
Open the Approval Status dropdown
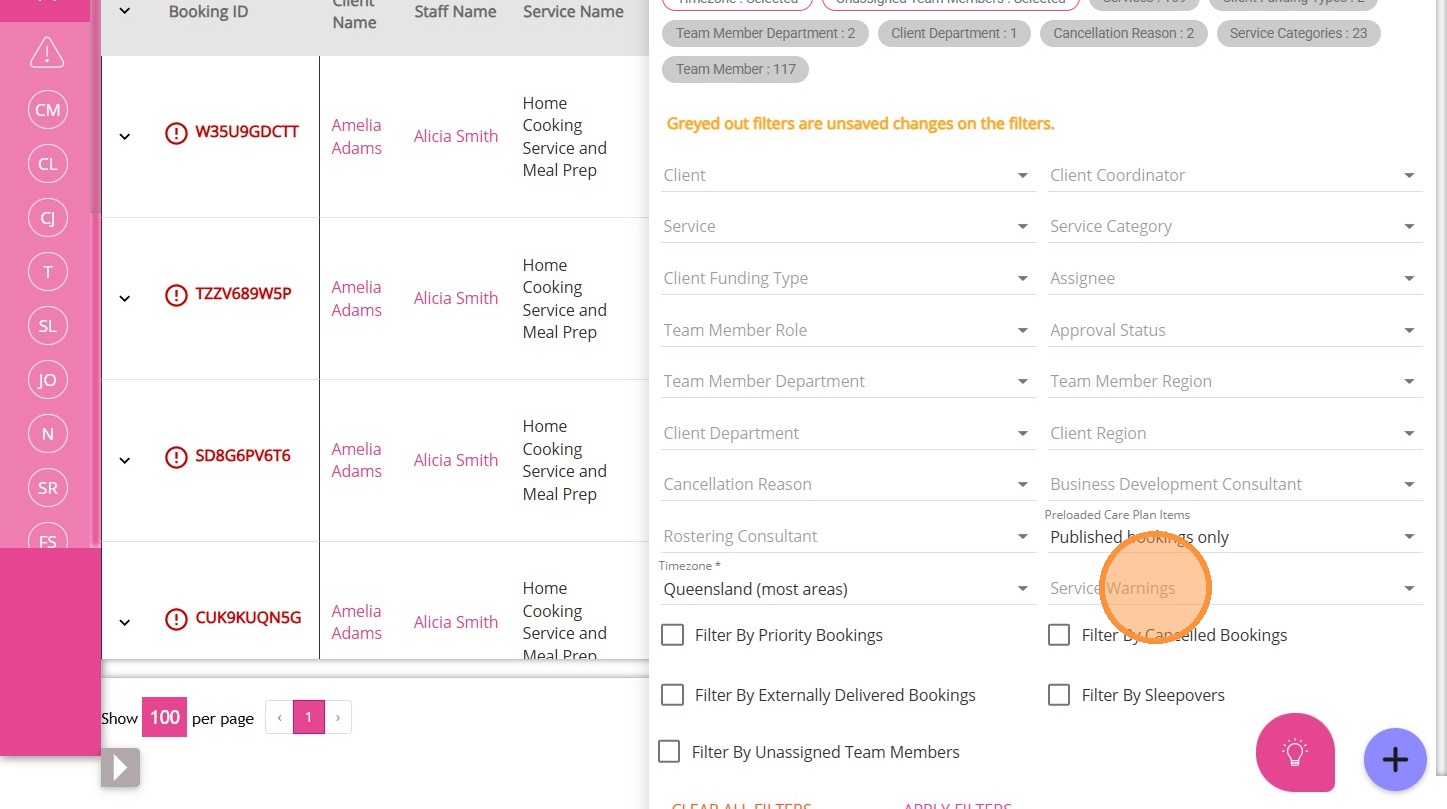pyautogui.click(x=1234, y=330)
